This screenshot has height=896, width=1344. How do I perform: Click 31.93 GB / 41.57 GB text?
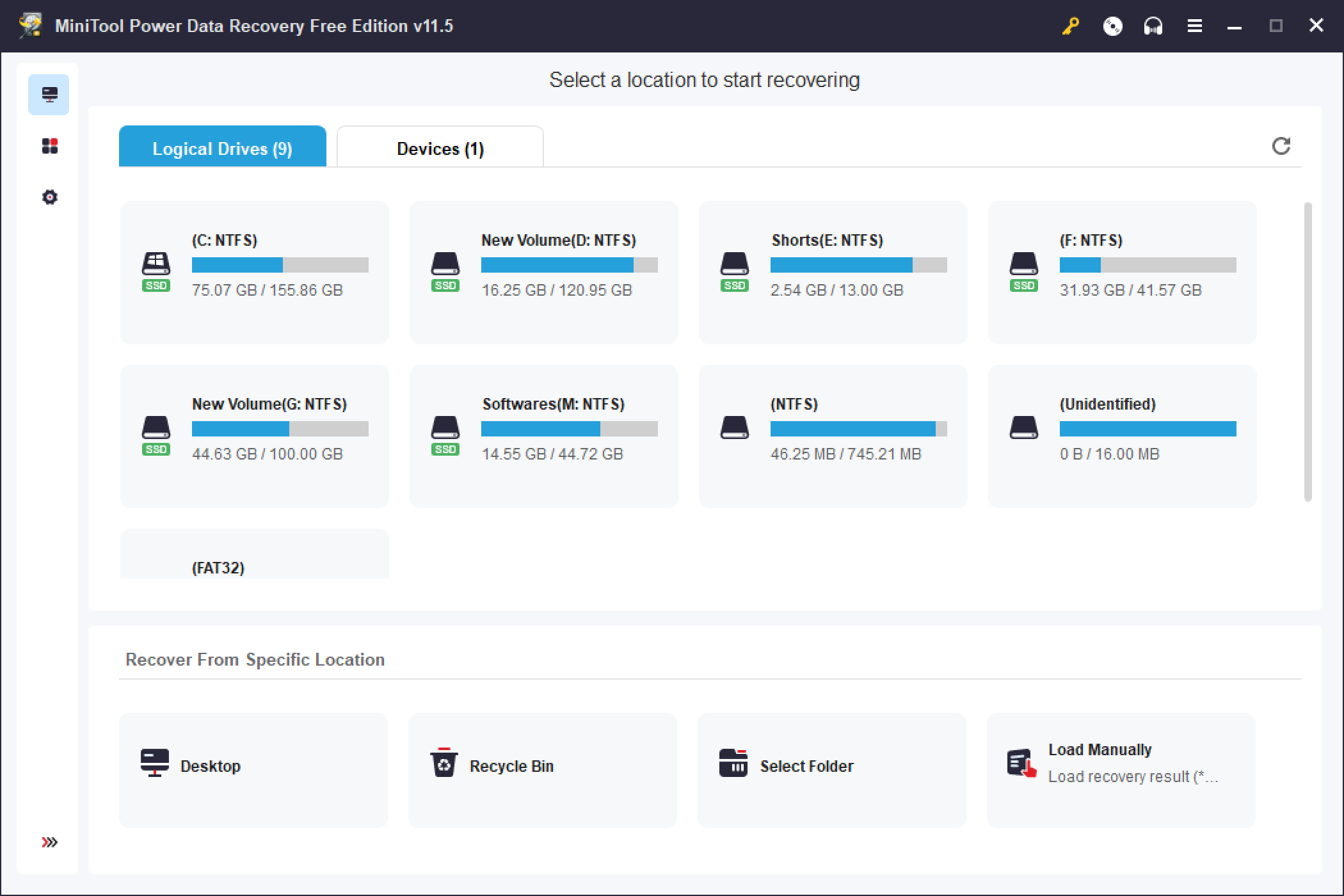coord(1131,290)
